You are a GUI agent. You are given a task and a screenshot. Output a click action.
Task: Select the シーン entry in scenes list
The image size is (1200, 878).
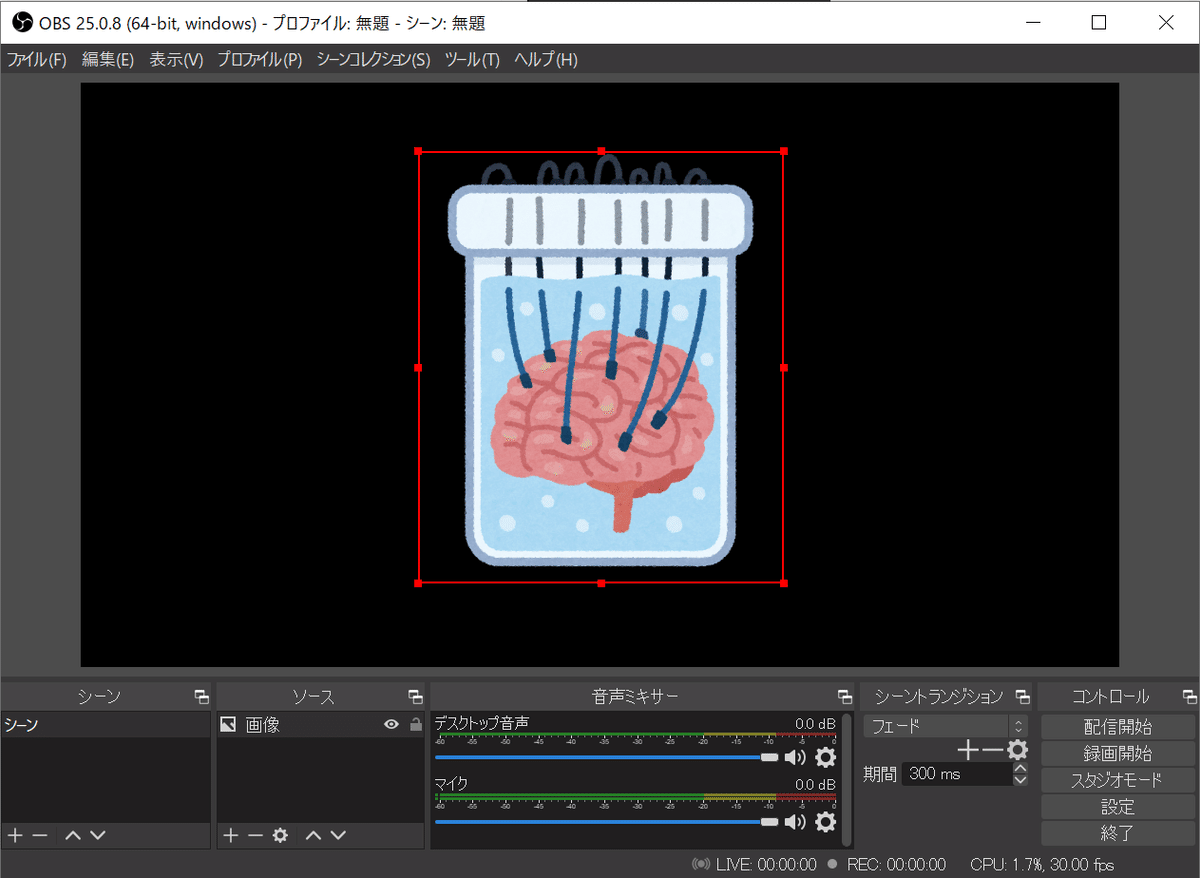106,725
